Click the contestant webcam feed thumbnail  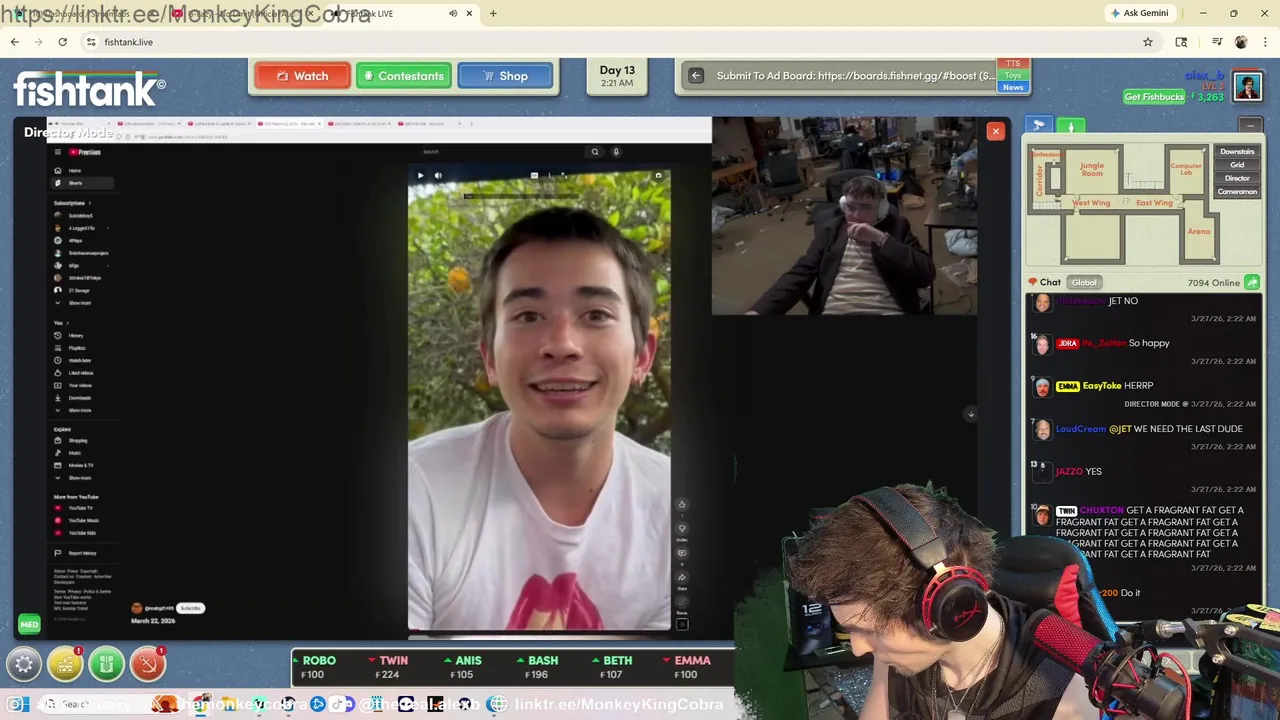[844, 216]
